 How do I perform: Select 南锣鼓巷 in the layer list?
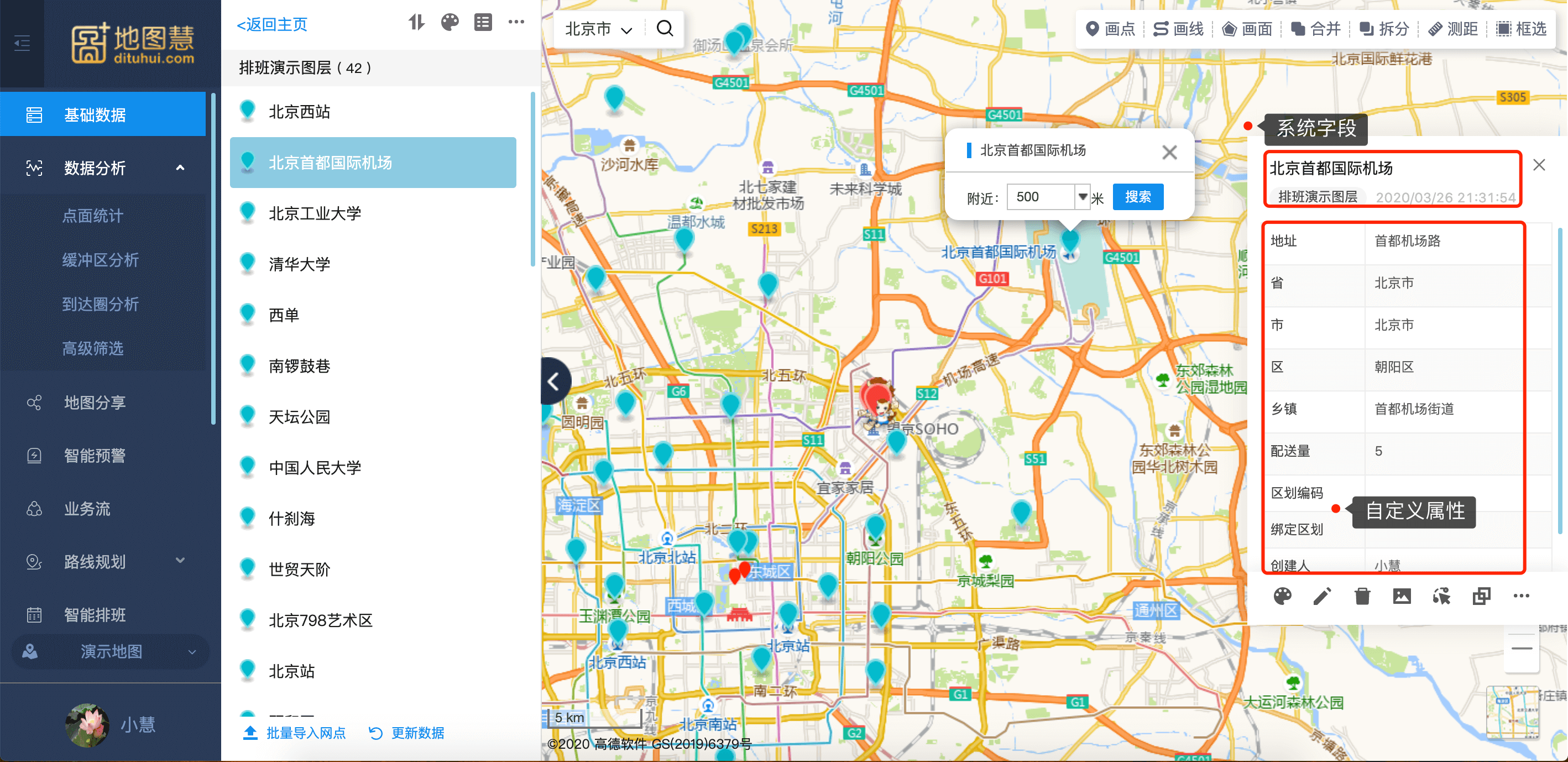click(373, 366)
